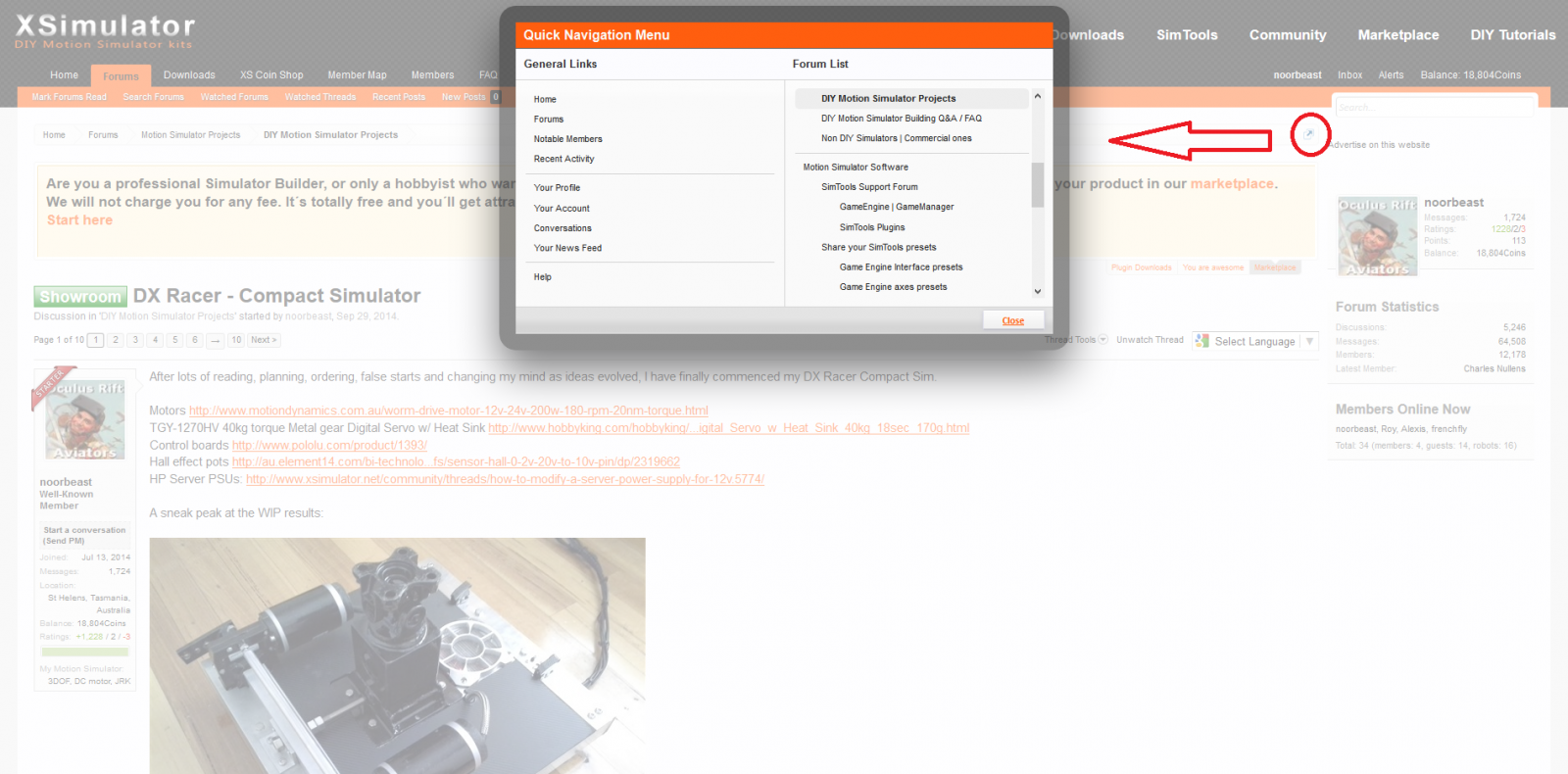Viewport: 1568px width, 774px height.
Task: Click noorbeast avatar in the sidebar
Action: (x=1378, y=236)
